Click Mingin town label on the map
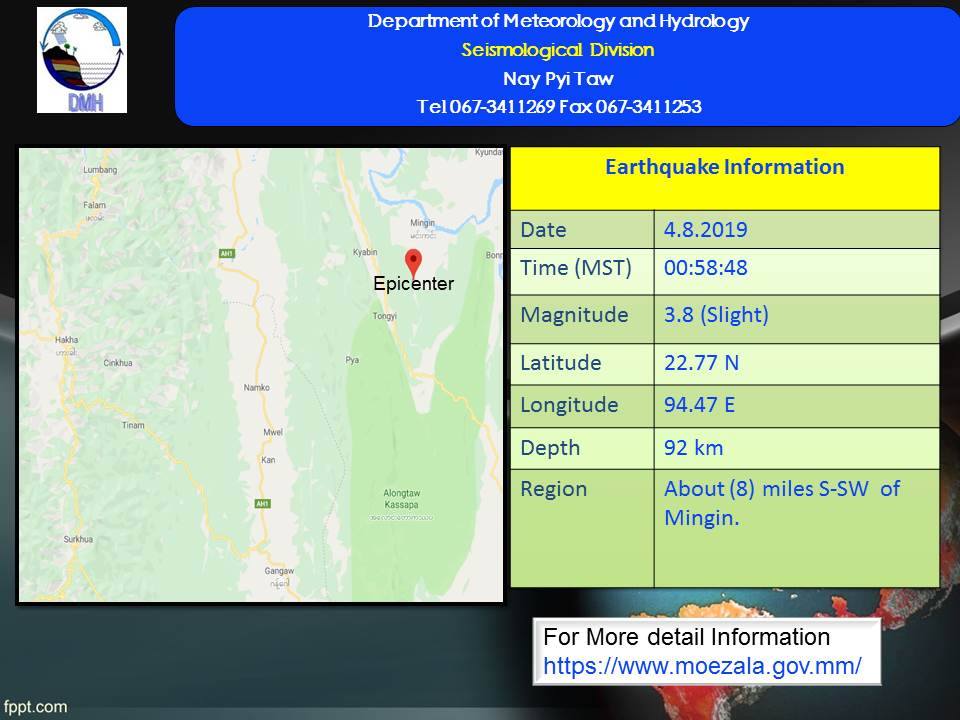This screenshot has height=720, width=960. (422, 223)
